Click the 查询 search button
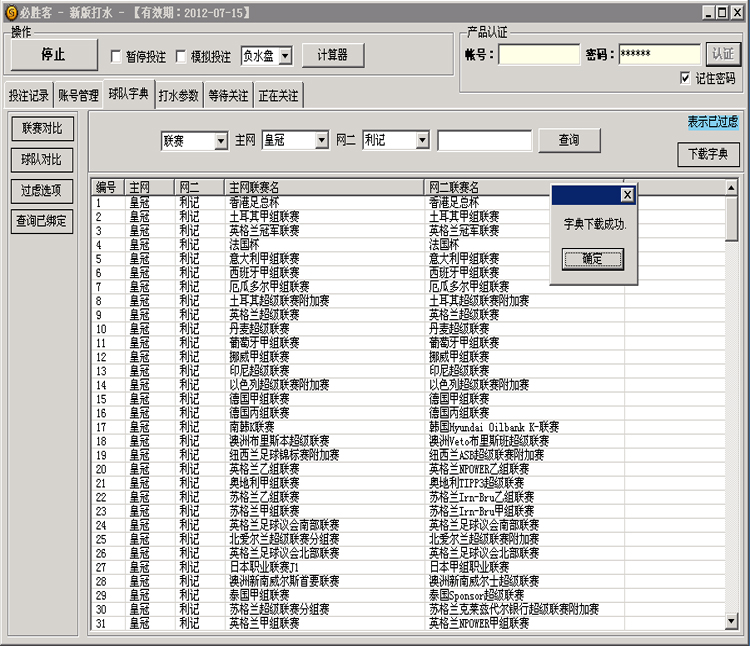Viewport: 750px width, 646px height. point(571,141)
